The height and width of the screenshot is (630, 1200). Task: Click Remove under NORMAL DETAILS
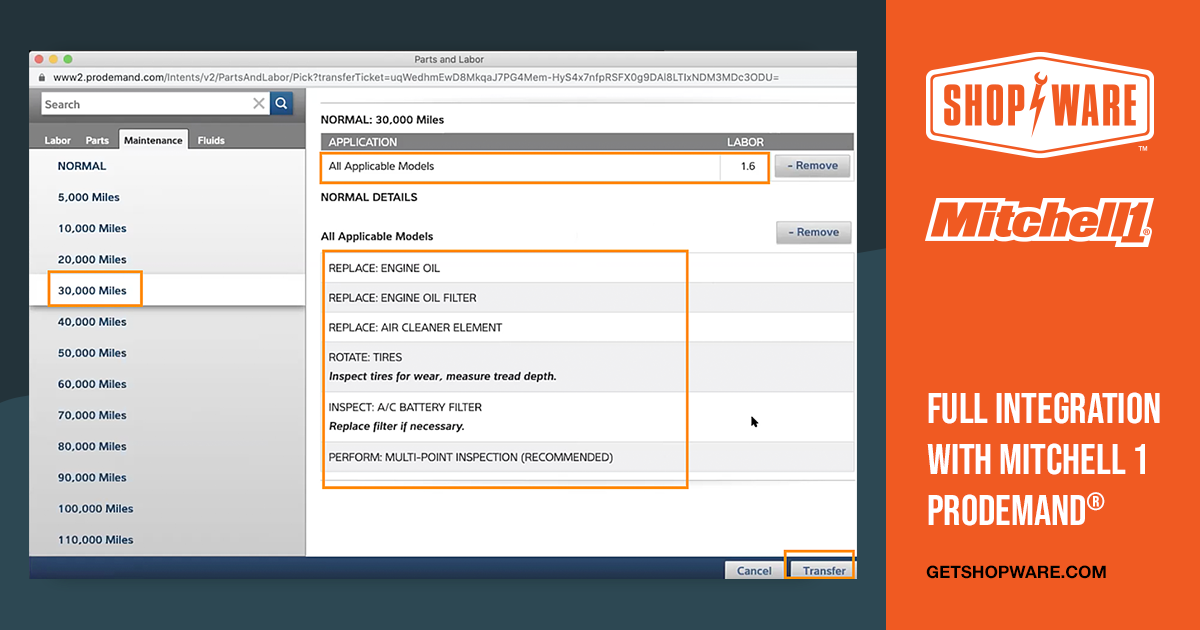coord(813,232)
